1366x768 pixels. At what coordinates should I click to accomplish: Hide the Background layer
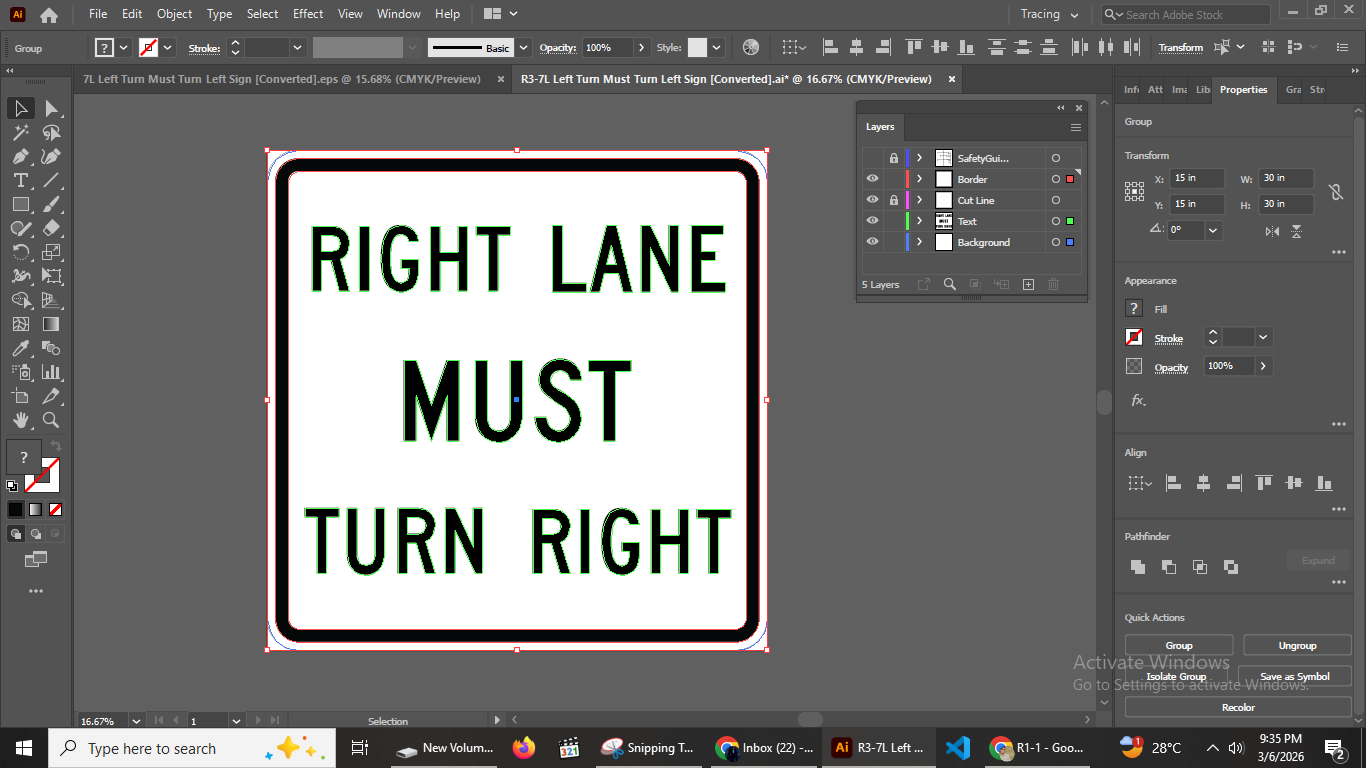click(x=872, y=242)
